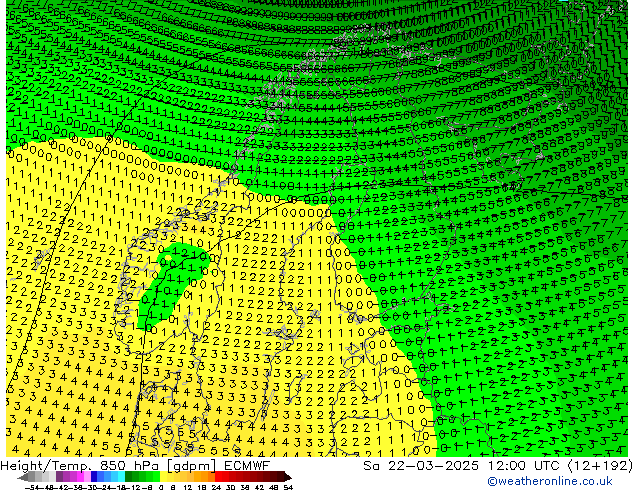Click the dark blue -30 swatch on color scale
The height and width of the screenshot is (490, 634).
click(x=94, y=476)
